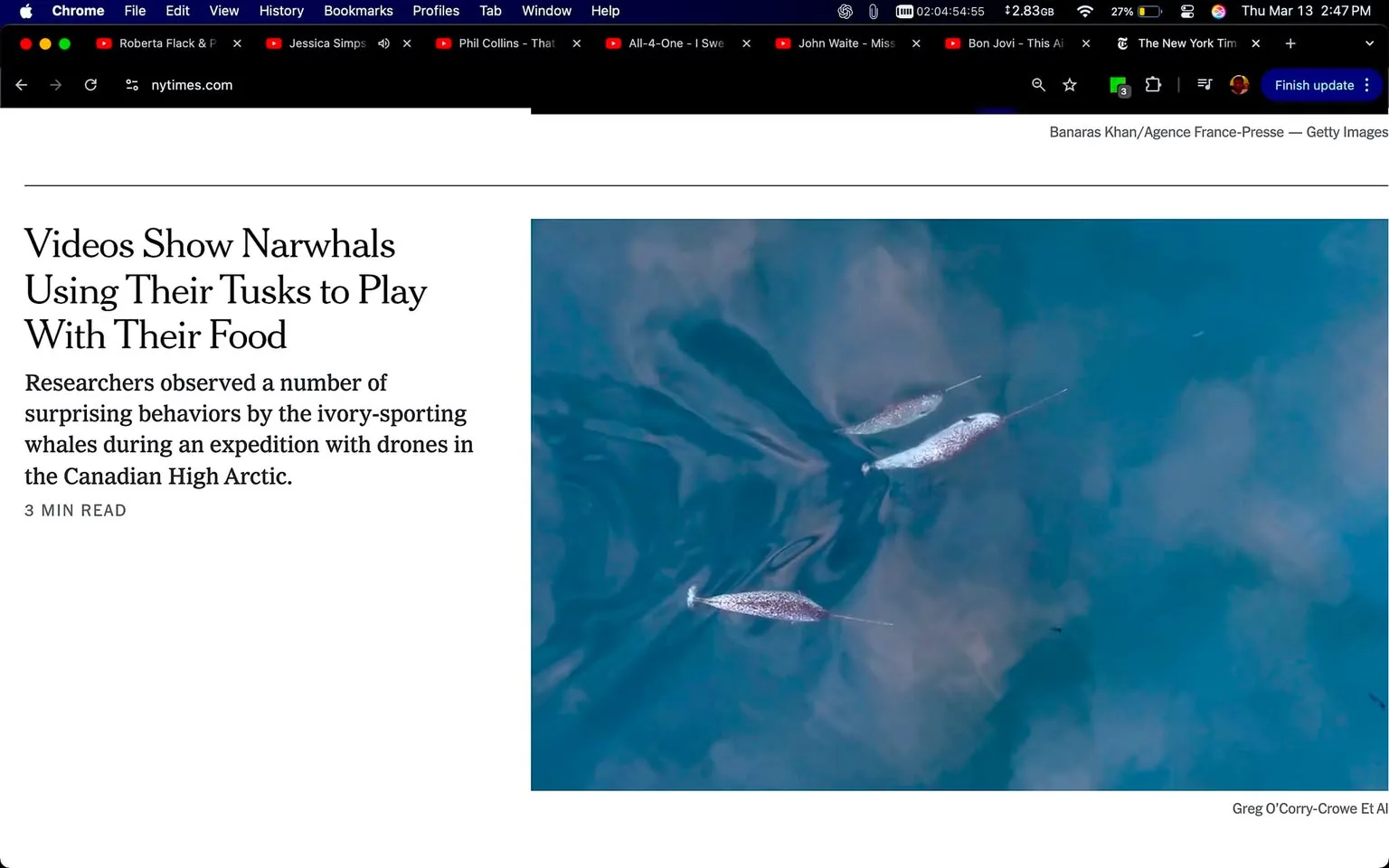Open site information settings dropdown
The height and width of the screenshot is (868, 1389).
131,84
